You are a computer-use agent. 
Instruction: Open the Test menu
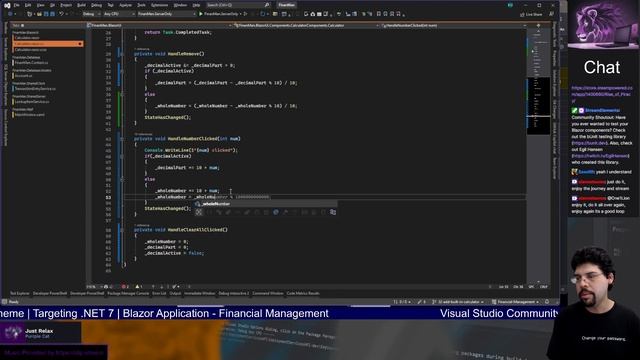coord(110,5)
